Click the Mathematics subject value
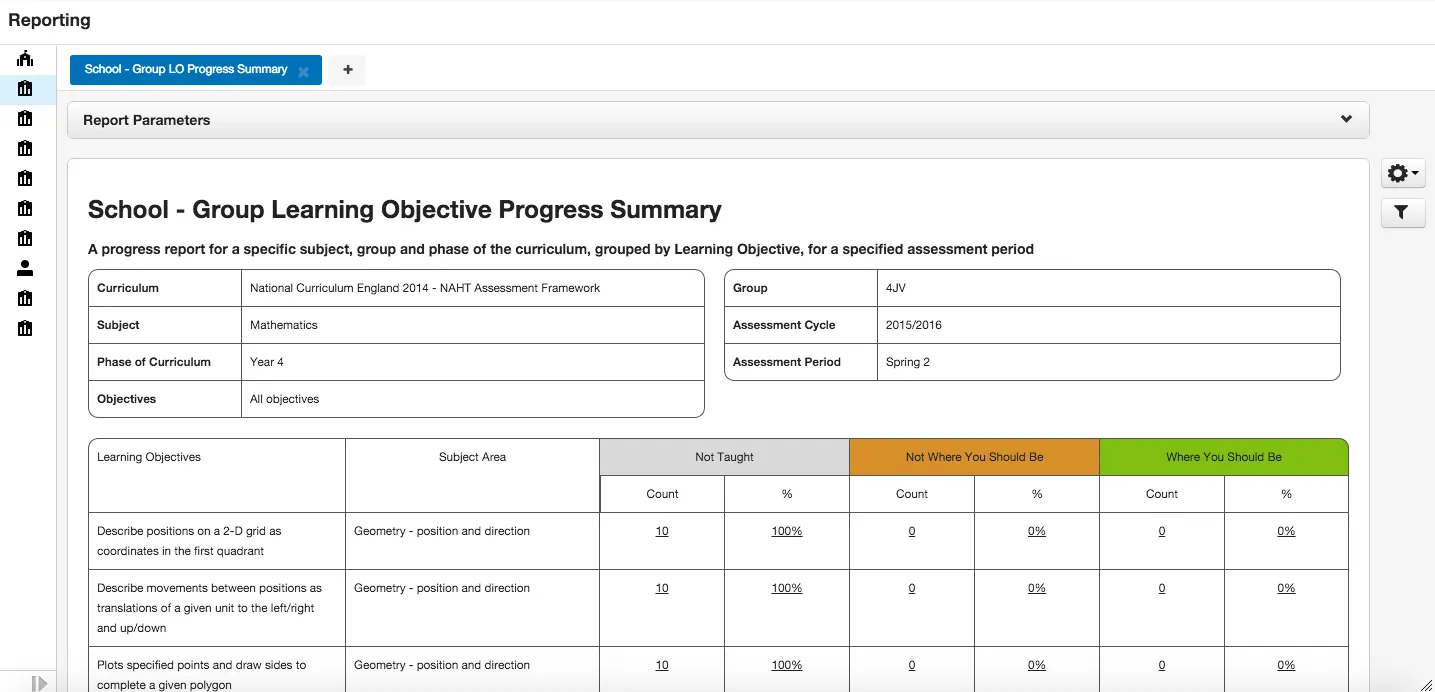1435x692 pixels. pyautogui.click(x=284, y=325)
